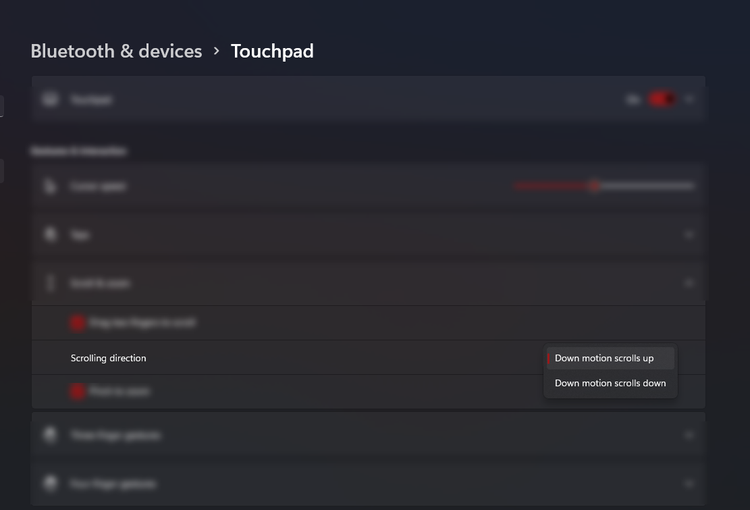The height and width of the screenshot is (510, 750).
Task: Click the breadcrumb arrow before Touchpad
Action: pyautogui.click(x=216, y=50)
